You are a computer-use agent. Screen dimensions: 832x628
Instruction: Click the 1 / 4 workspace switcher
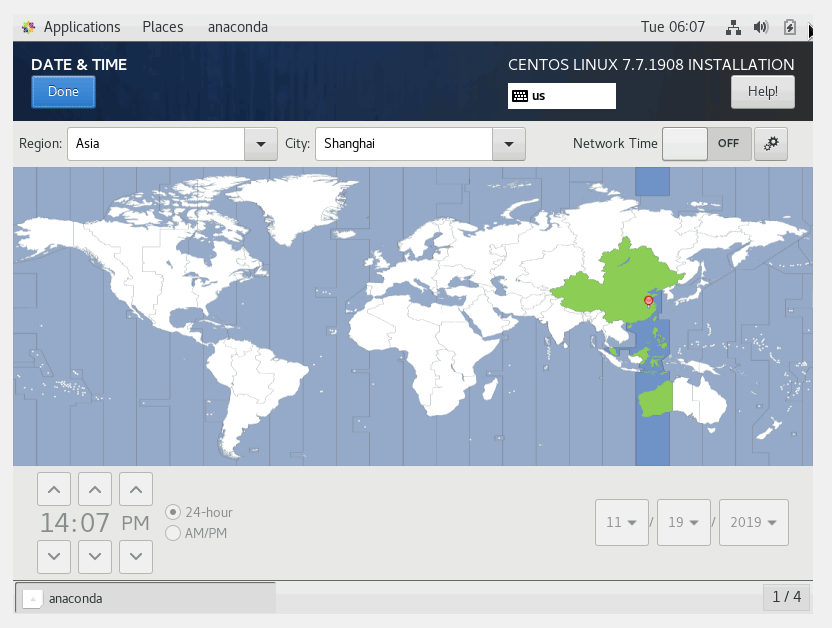(786, 597)
